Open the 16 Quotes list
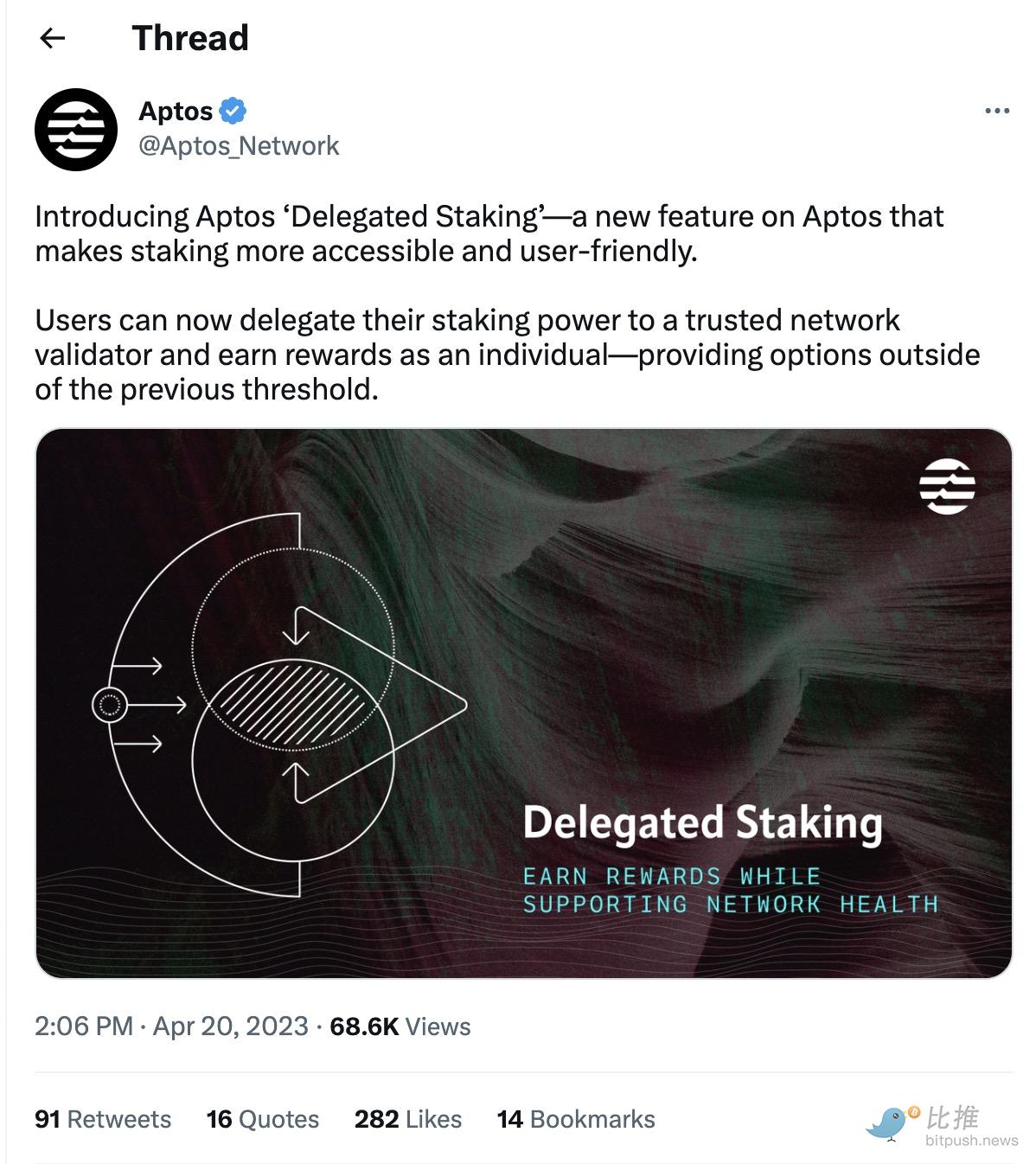1036x1164 pixels. coord(263,1119)
